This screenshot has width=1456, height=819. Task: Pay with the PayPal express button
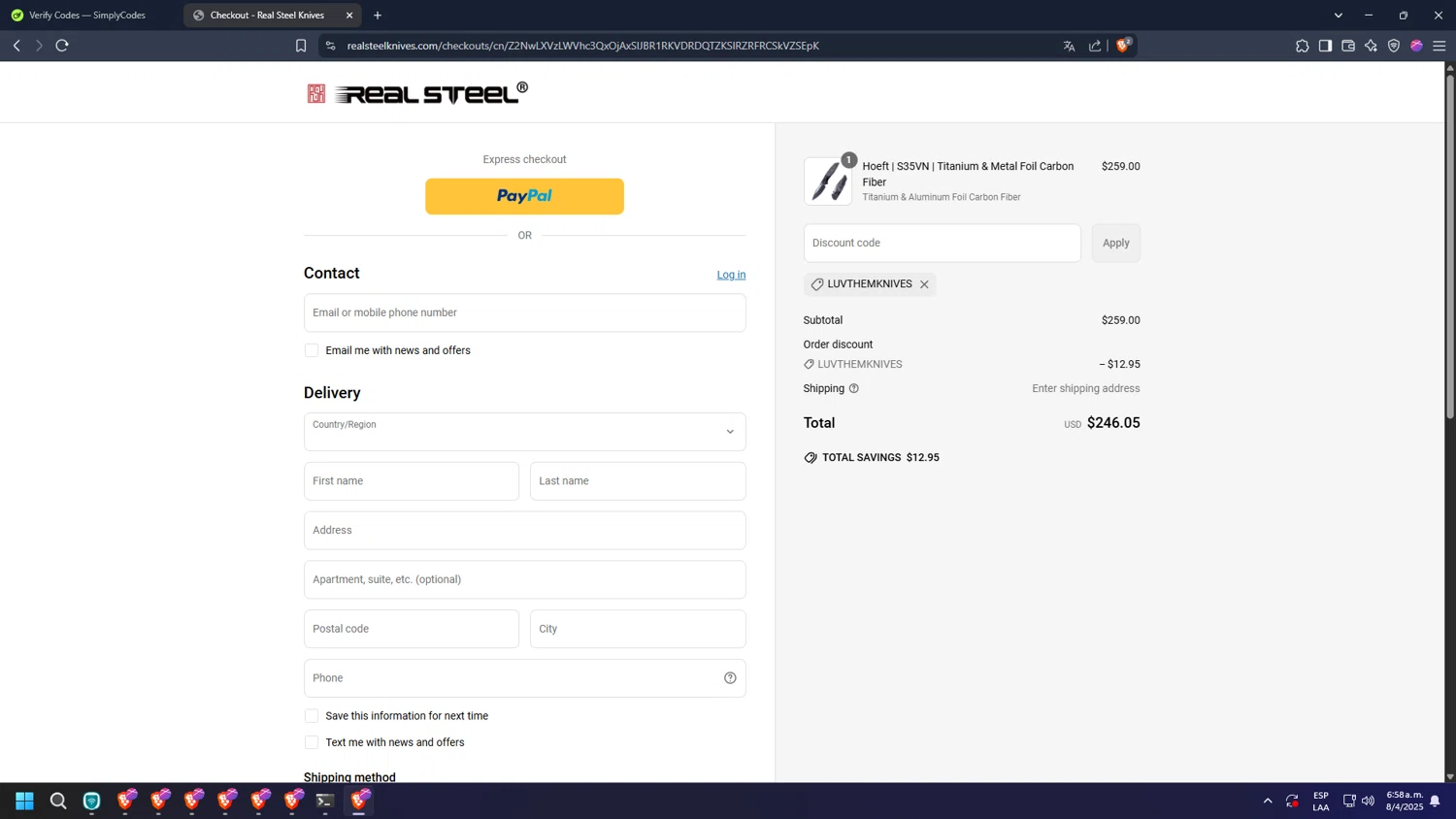pos(524,196)
